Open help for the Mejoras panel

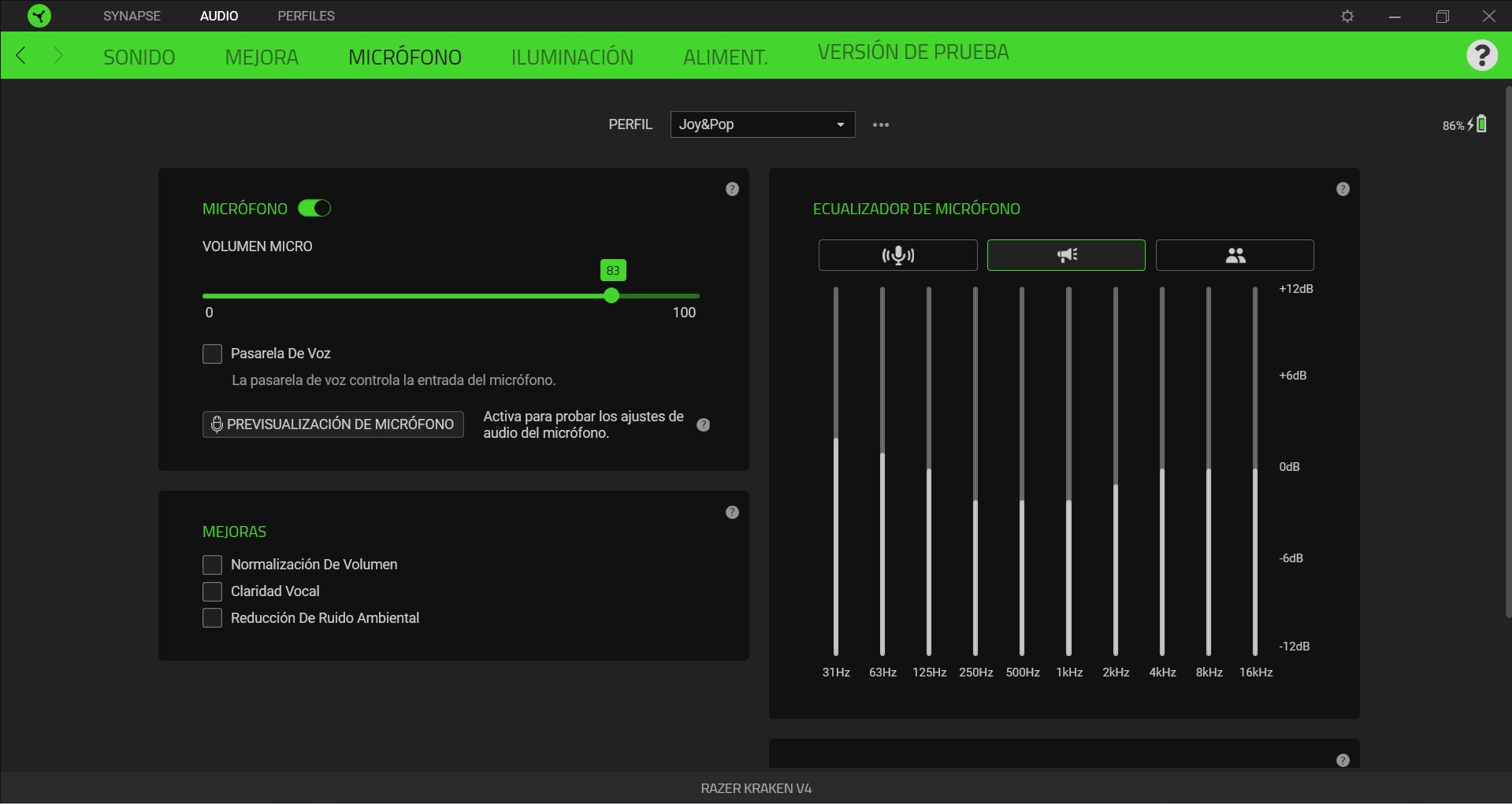[732, 513]
